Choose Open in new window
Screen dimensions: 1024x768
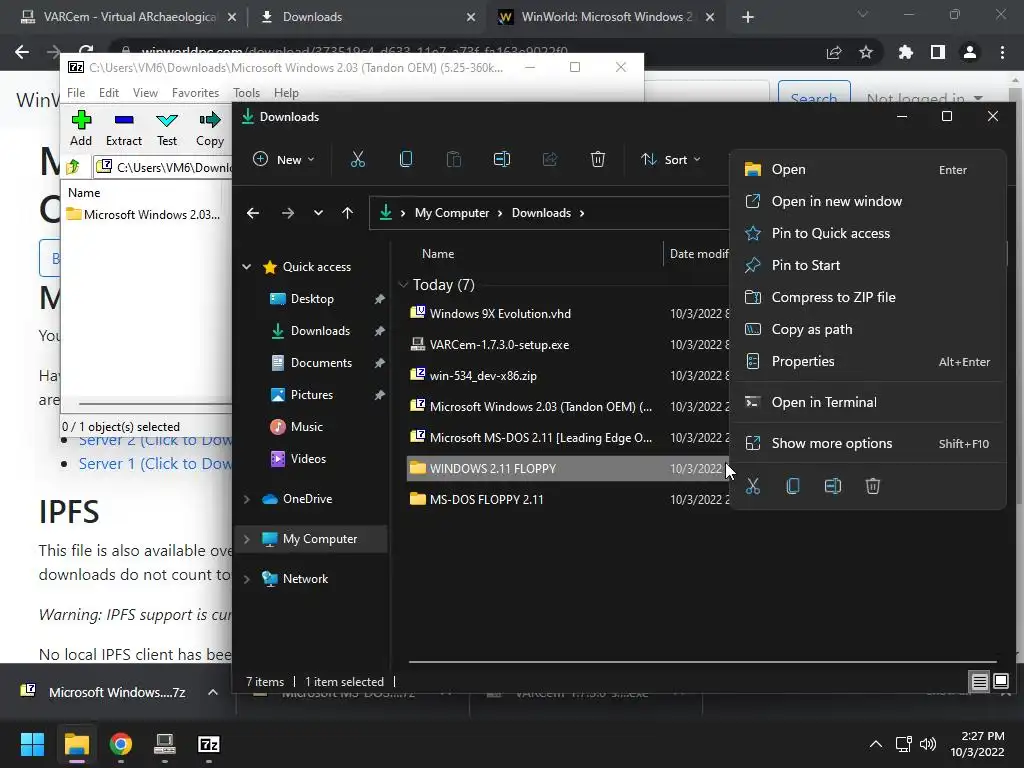click(x=867, y=201)
